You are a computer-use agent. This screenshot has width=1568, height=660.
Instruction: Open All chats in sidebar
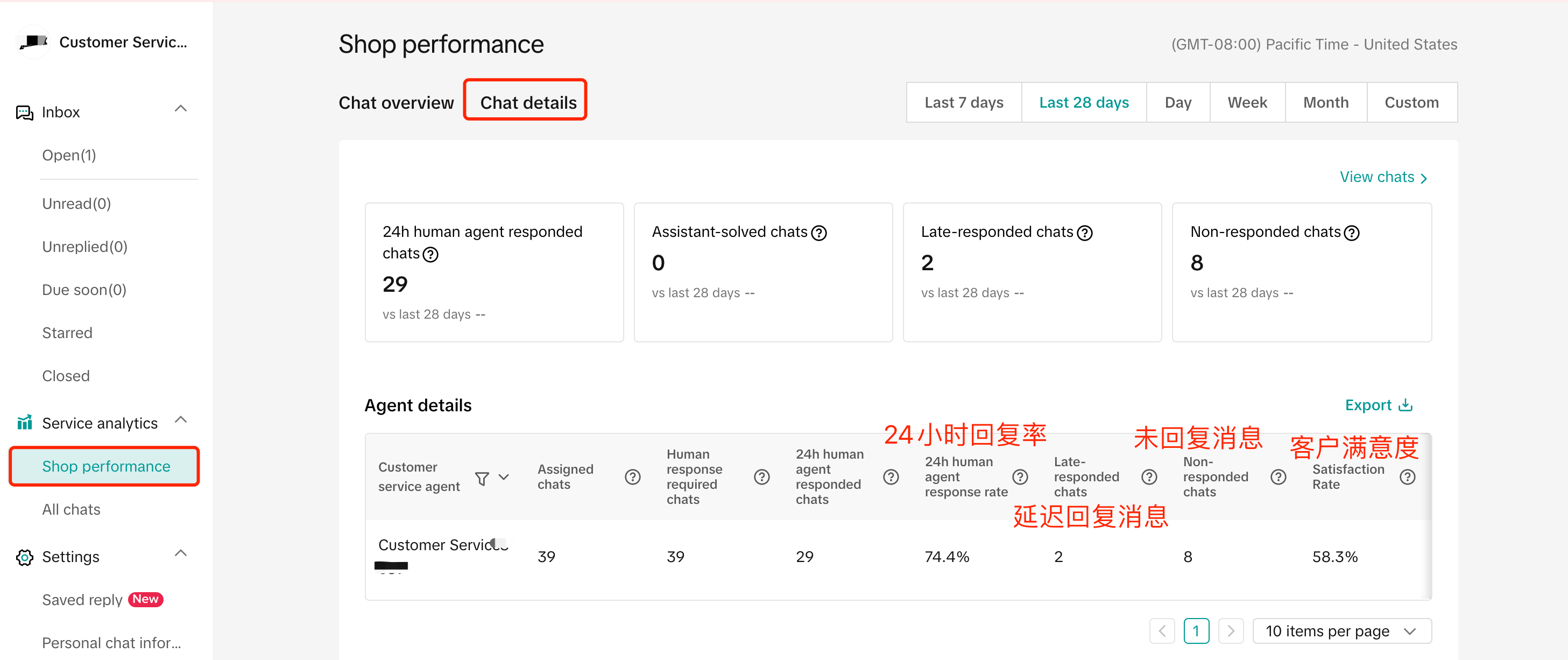pos(71,509)
